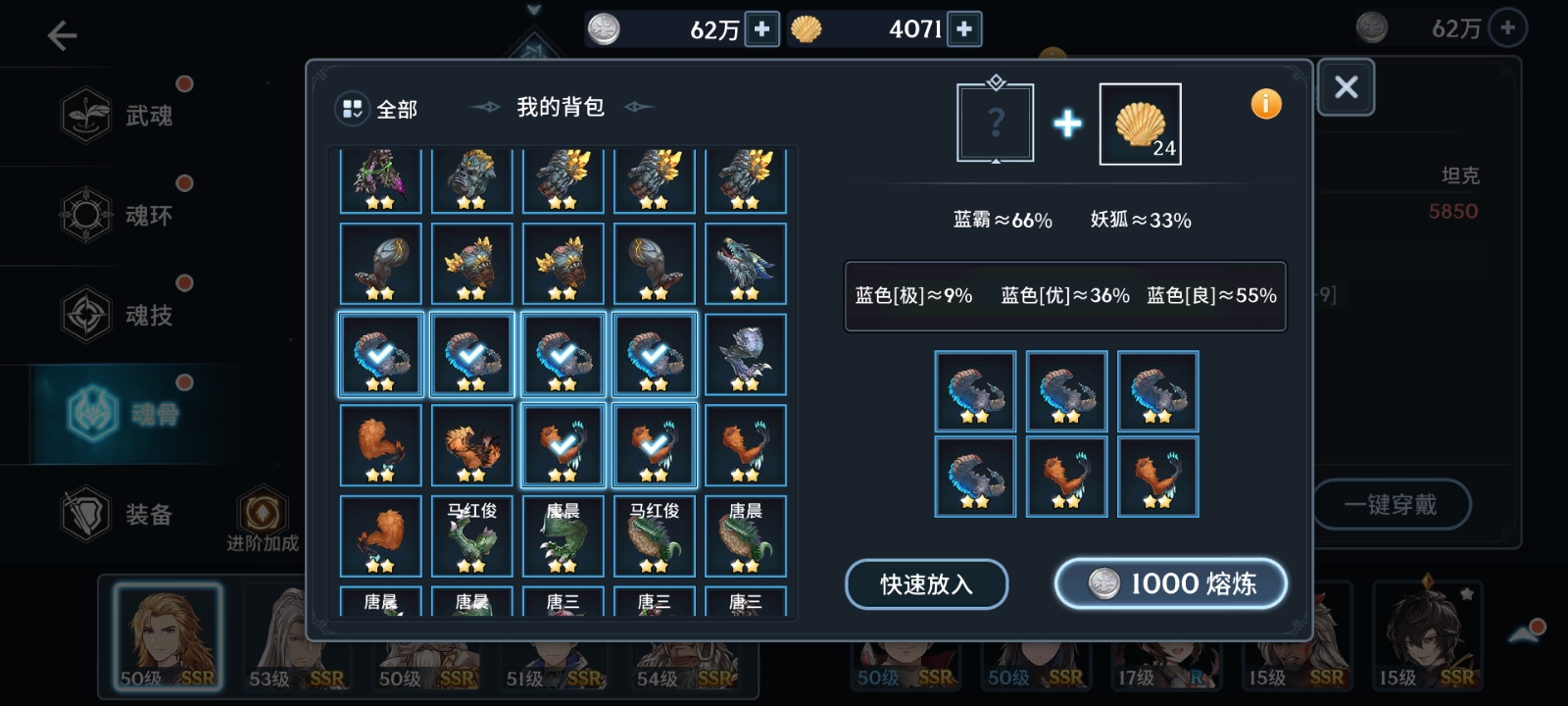Select the first hero portrait level 50 SSR
This screenshot has height=706, width=1568.
point(168,637)
